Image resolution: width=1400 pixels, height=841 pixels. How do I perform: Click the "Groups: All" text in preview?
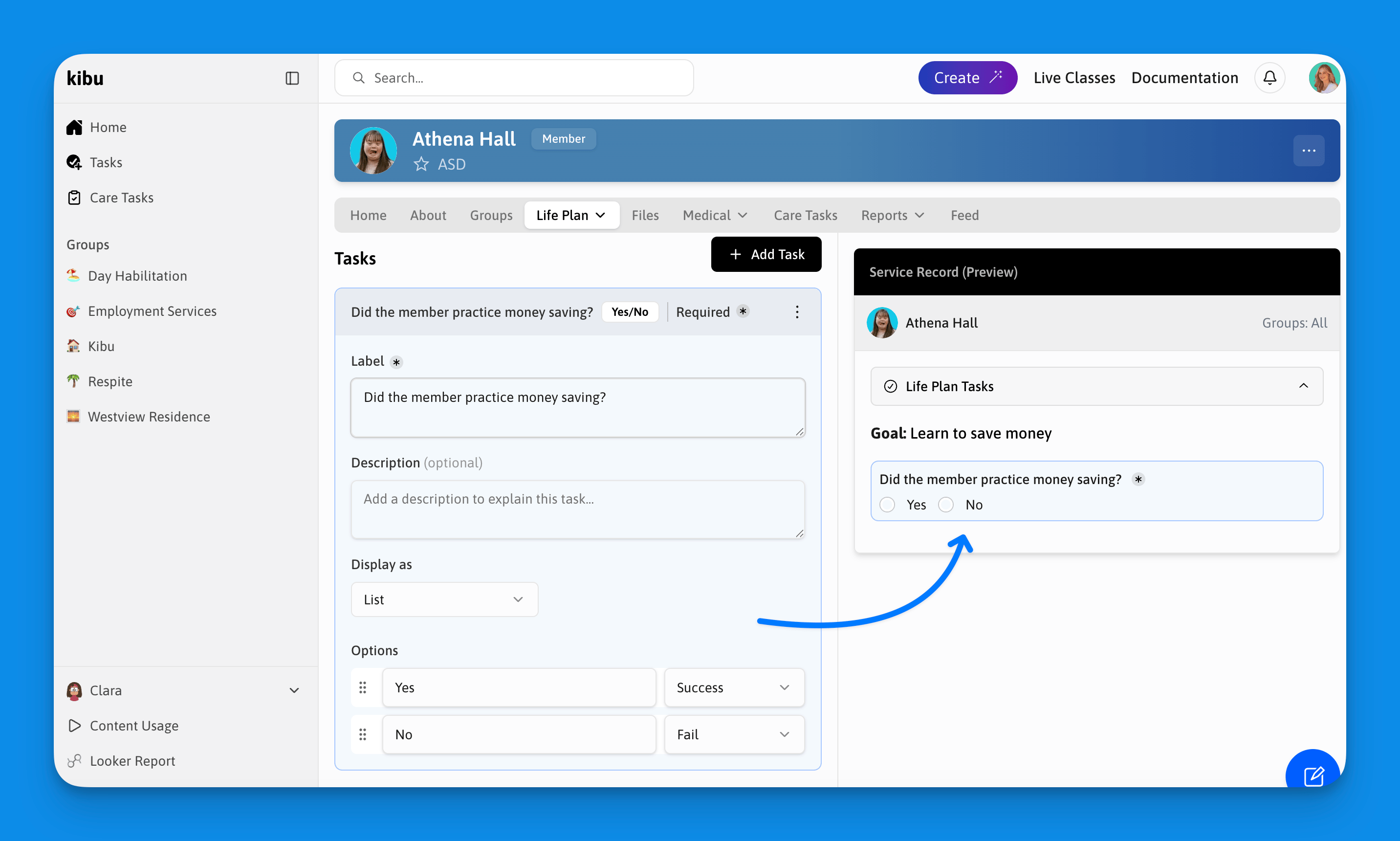[x=1294, y=322]
